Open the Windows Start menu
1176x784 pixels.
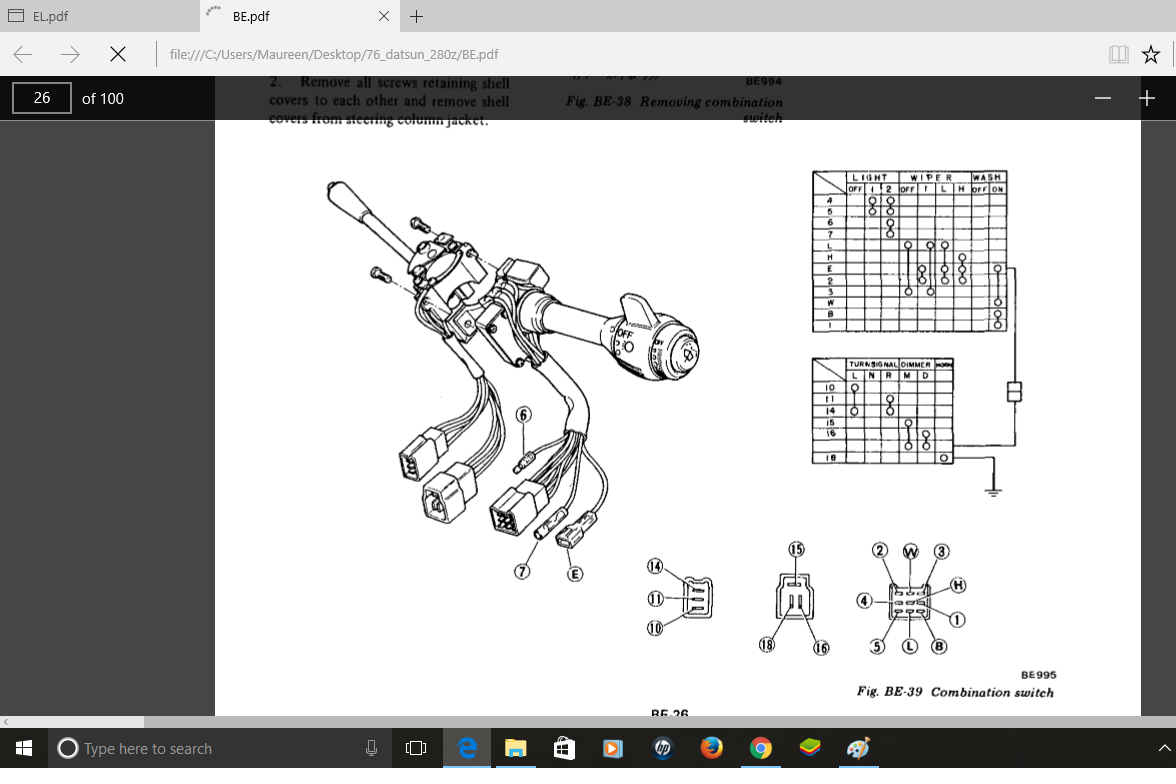pos(24,748)
